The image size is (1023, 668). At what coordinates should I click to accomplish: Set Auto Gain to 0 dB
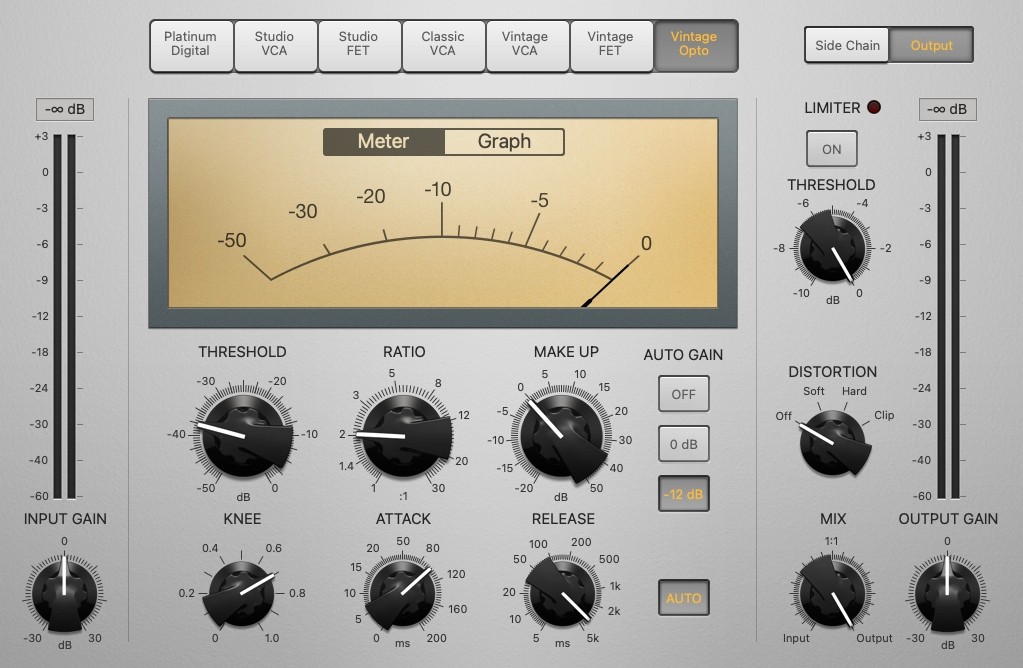(683, 443)
